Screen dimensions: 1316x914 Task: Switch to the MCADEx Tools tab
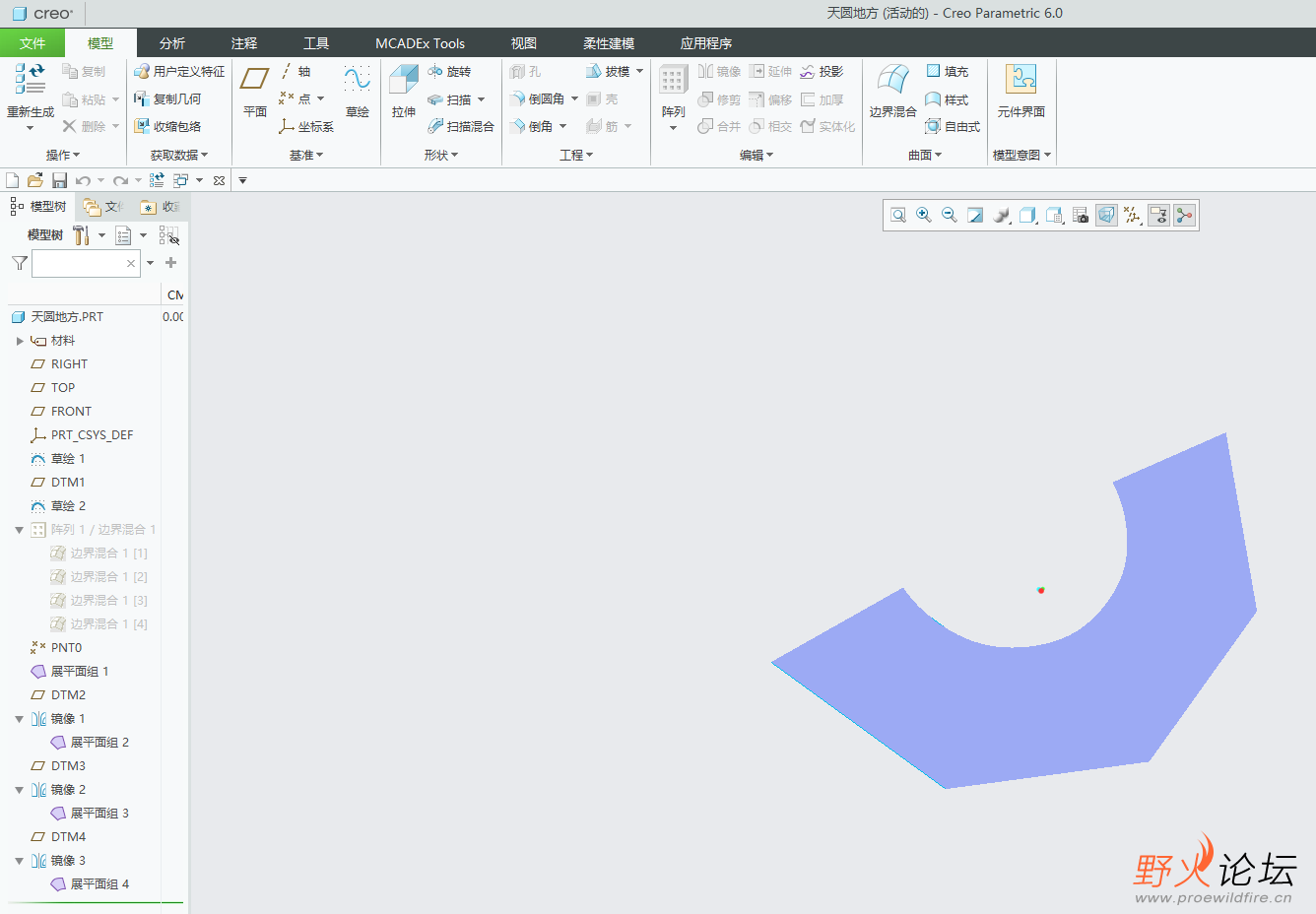[x=420, y=43]
